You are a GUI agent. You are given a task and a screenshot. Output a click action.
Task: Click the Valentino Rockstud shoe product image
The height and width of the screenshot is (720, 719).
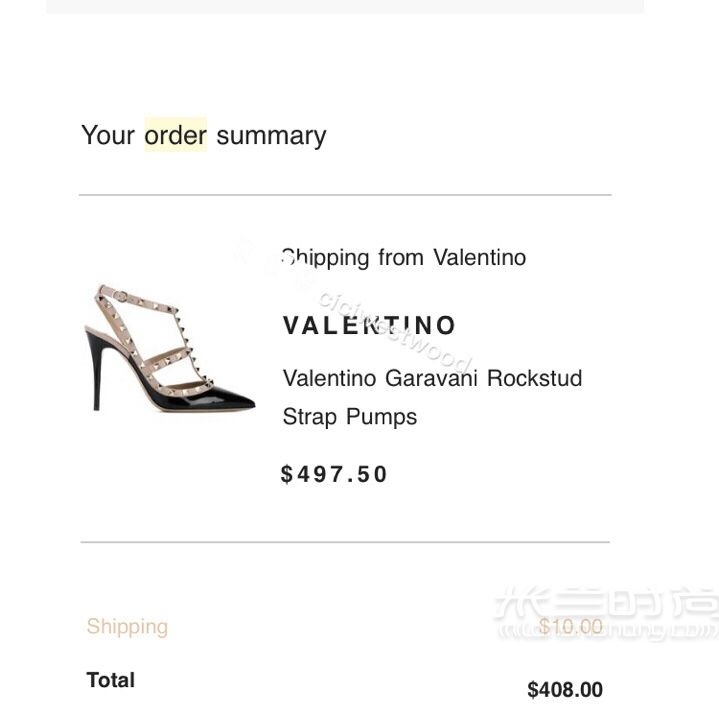pos(169,348)
